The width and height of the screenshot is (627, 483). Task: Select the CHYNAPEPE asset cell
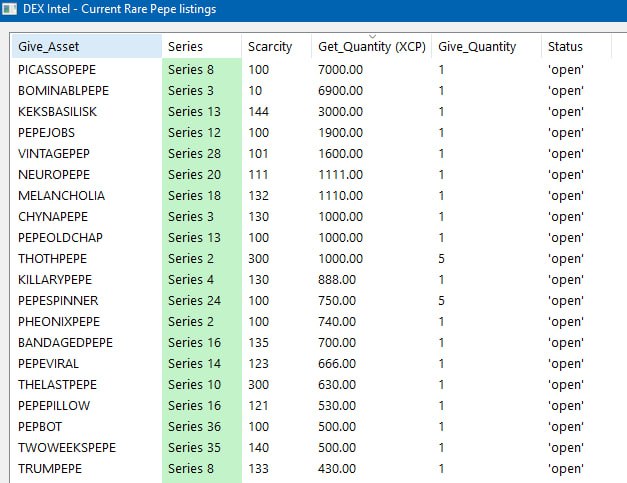click(53, 217)
